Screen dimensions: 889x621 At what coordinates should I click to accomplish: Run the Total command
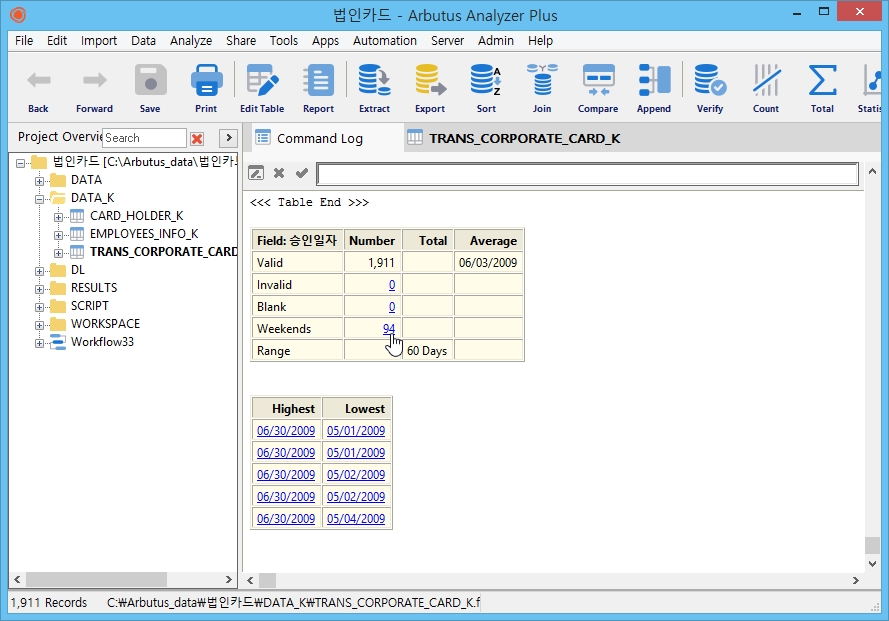[x=822, y=88]
